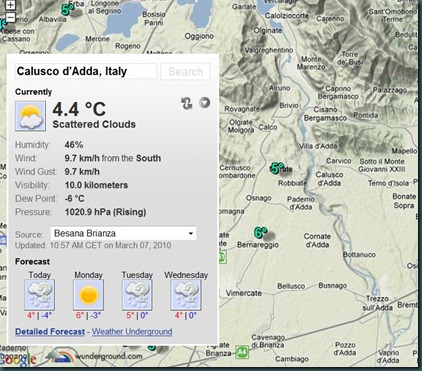Select Monday's sunny forecast icon
Image resolution: width=422 pixels, height=371 pixels.
point(88,295)
